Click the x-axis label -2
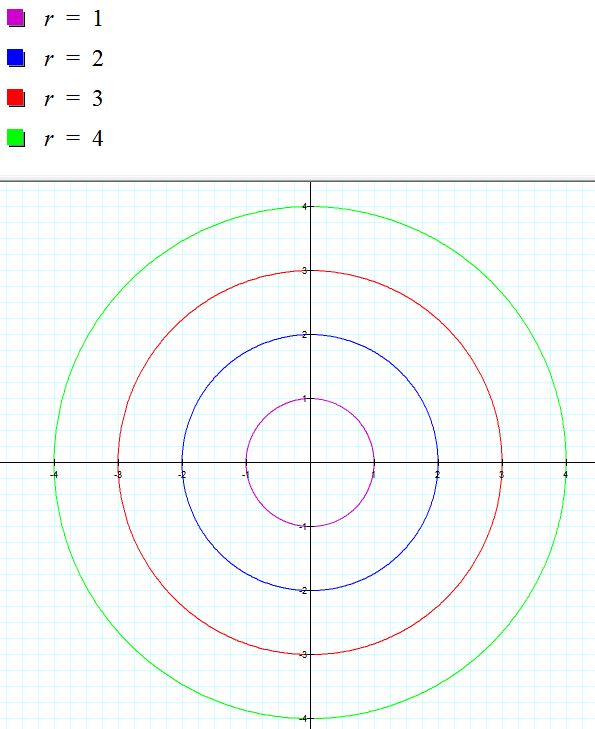 point(182,475)
